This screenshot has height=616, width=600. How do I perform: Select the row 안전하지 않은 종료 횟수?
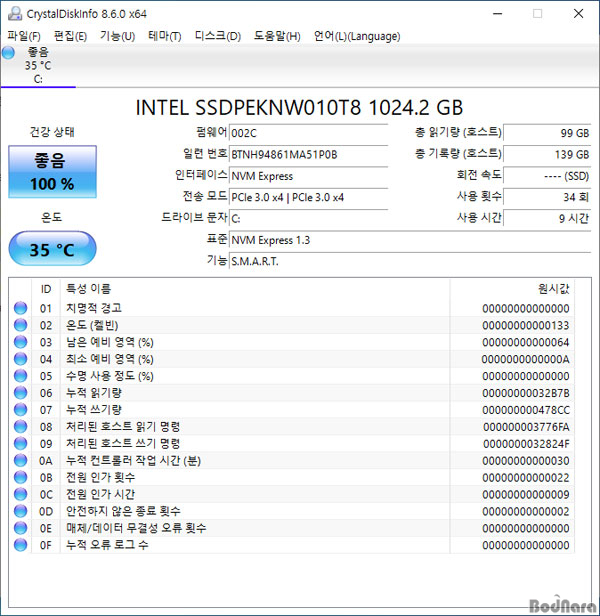pyautogui.click(x=292, y=511)
